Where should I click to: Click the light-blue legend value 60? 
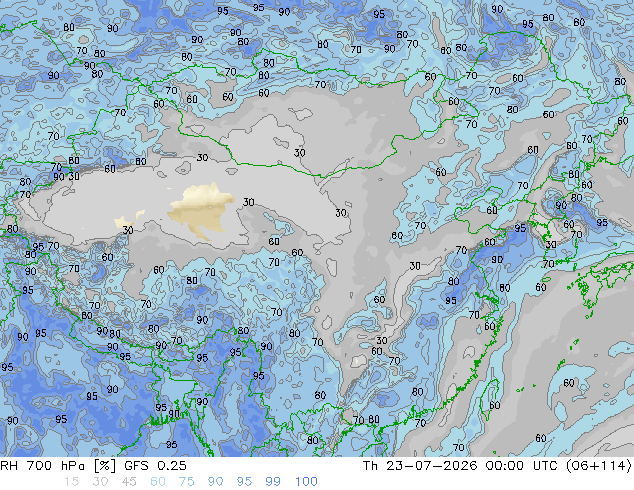tap(158, 482)
